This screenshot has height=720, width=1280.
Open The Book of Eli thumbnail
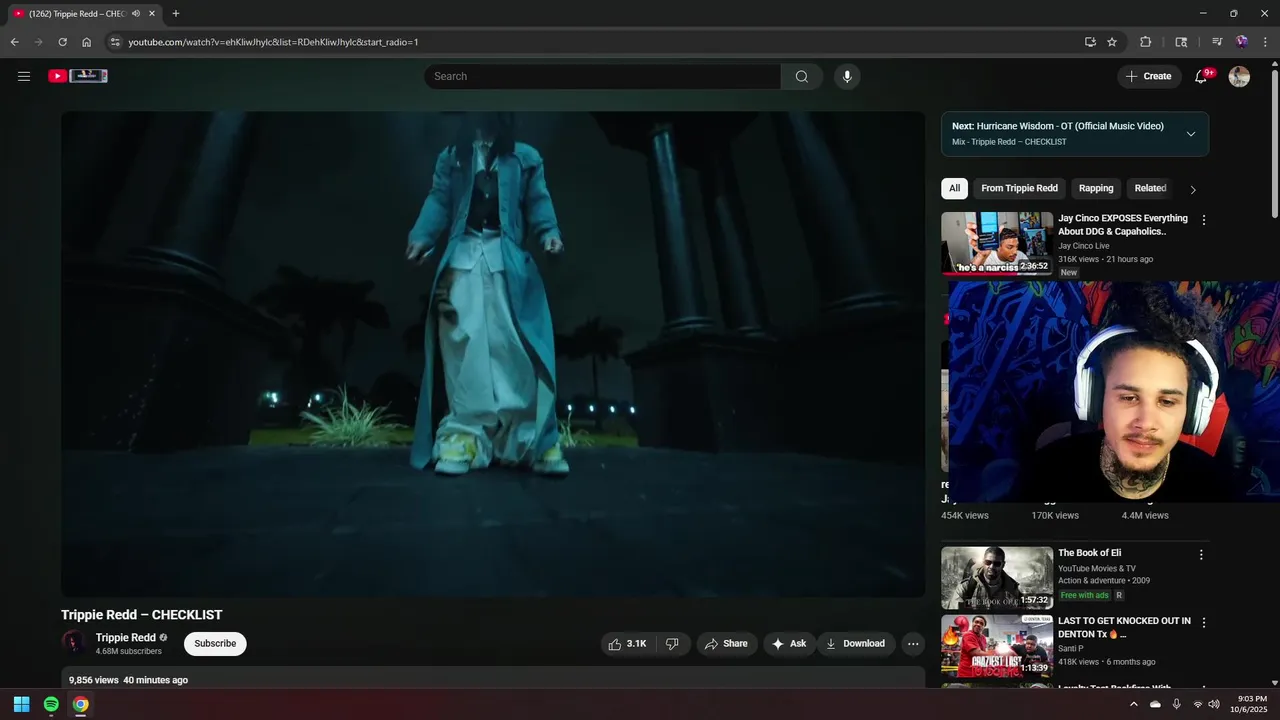[997, 578]
